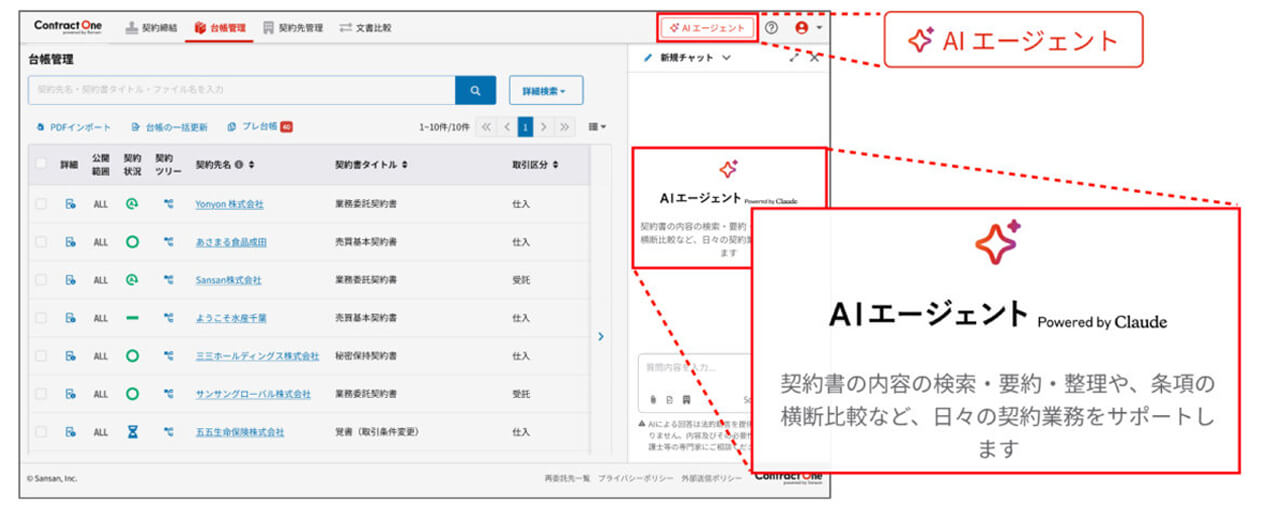Open the サンサングローバル株式会社 link
Viewport: 1280px width, 518px height.
[x=253, y=394]
